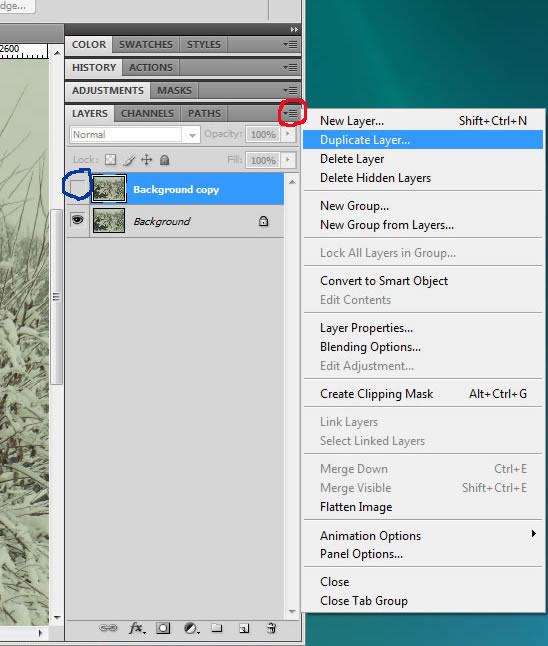548x646 pixels.
Task: Select the Color tab
Action: tap(89, 44)
